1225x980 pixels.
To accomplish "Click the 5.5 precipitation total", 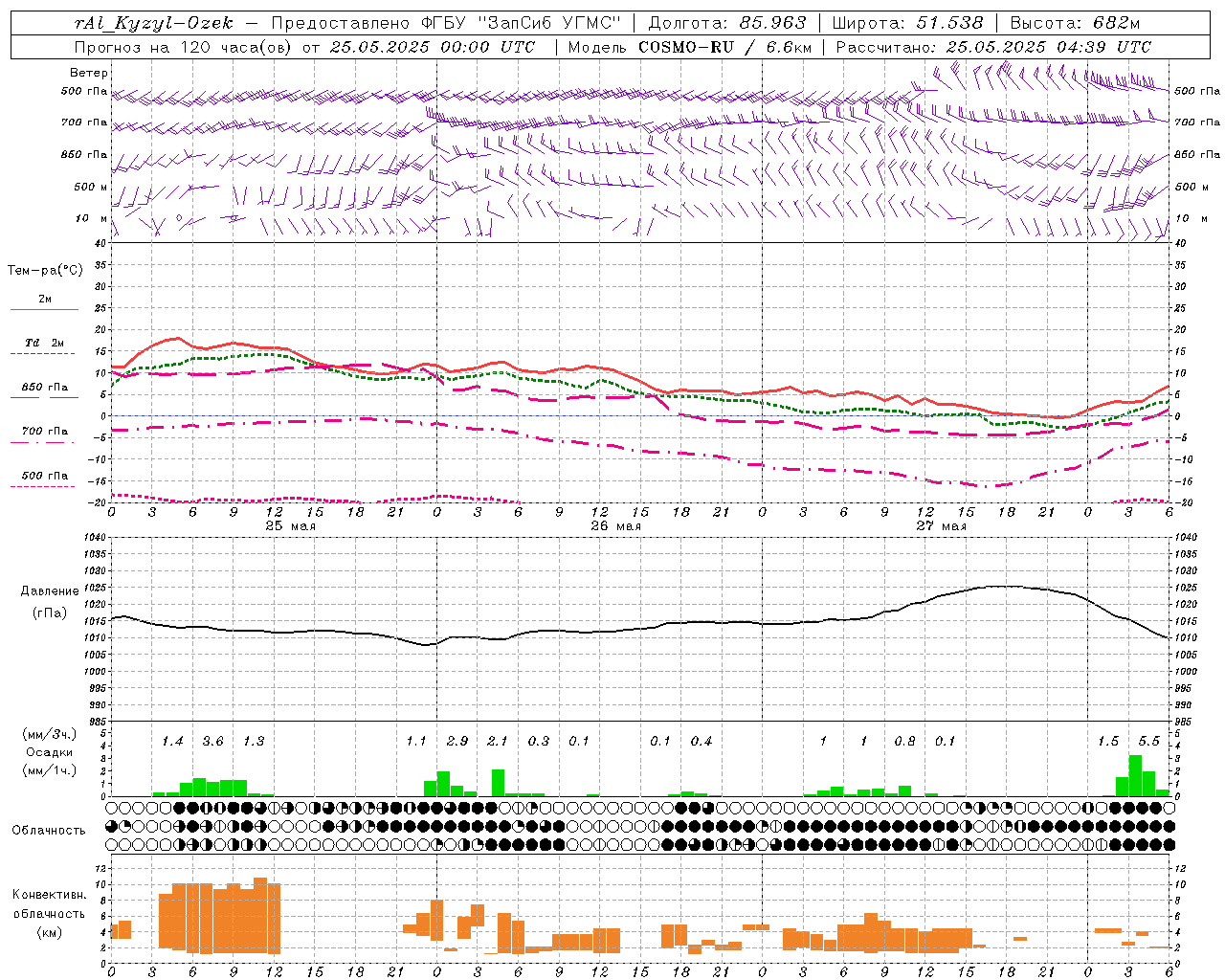I will 1148,742.
